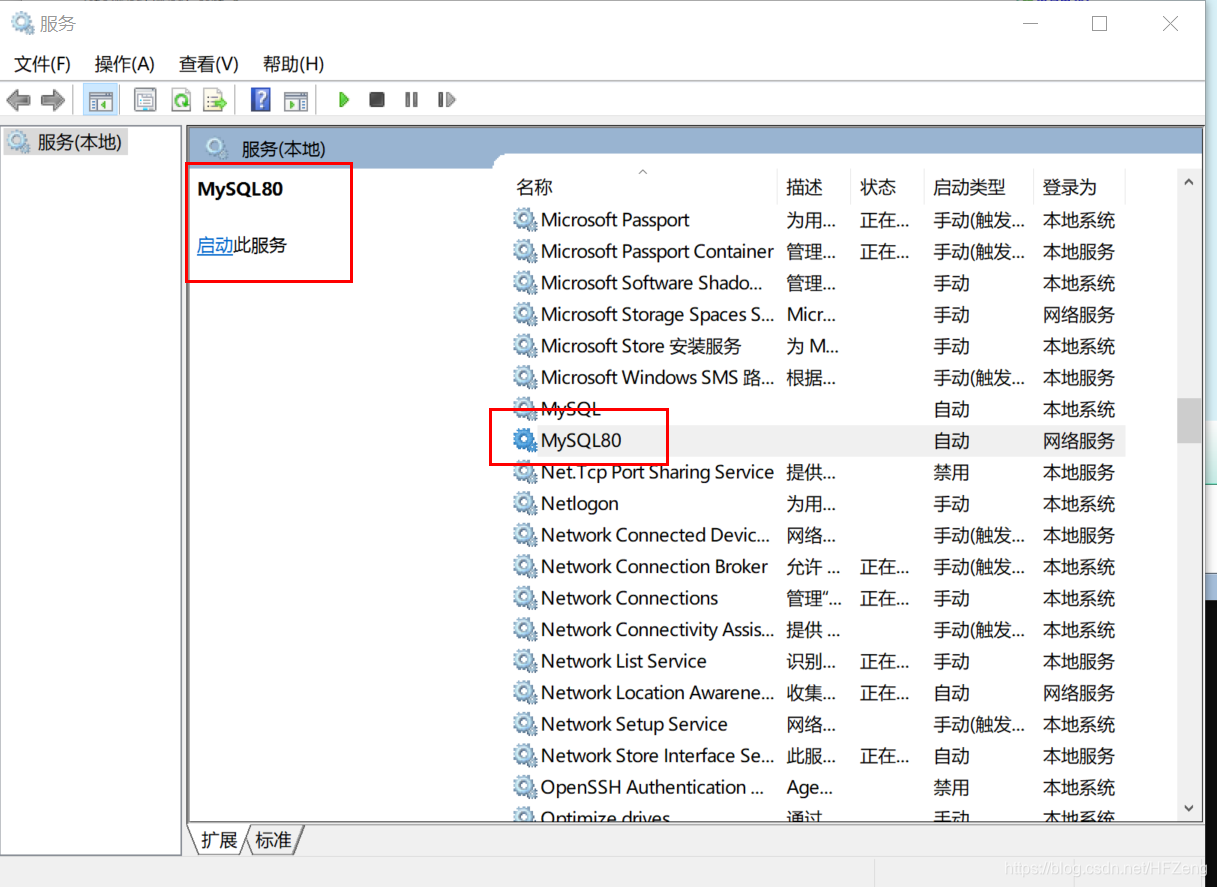Click gear icon of Netlogon service
This screenshot has height=887, width=1217.
(525, 503)
